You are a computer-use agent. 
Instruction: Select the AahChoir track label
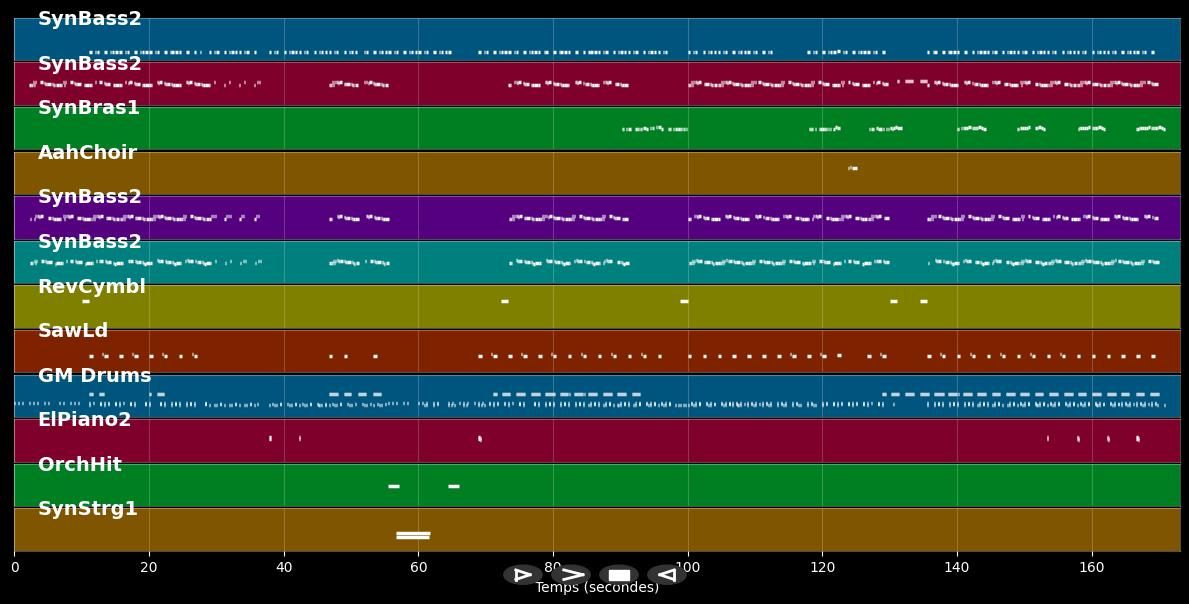coord(87,153)
